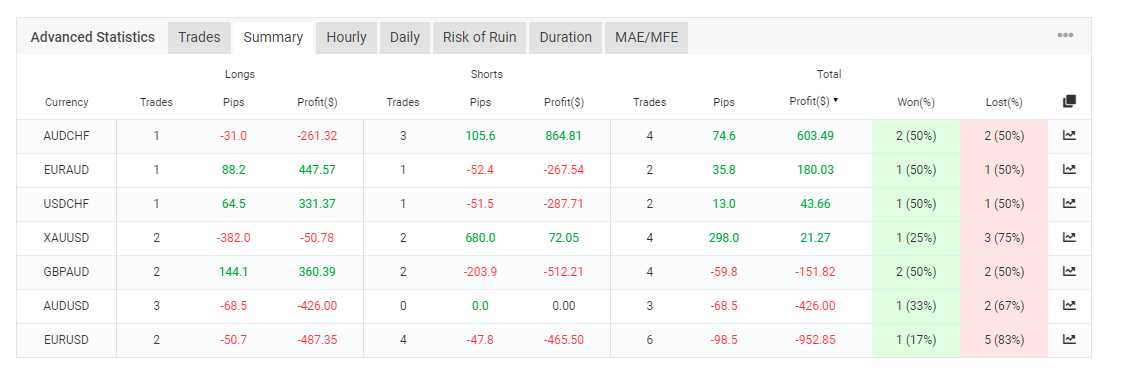The width and height of the screenshot is (1132, 372).
Task: Select the Risk of Ruin tab
Action: 479,38
